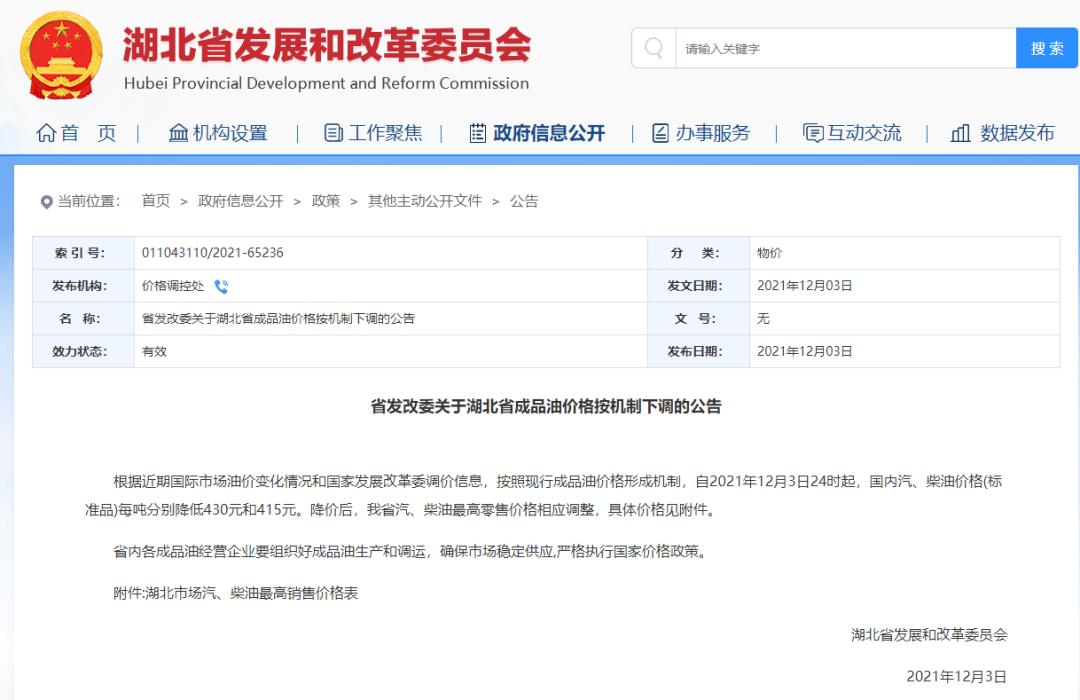1080x700 pixels.
Task: Click the 物价 category value
Action: [769, 253]
